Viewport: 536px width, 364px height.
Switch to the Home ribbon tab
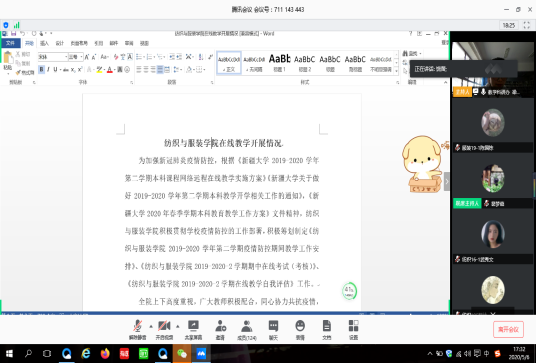[29, 43]
